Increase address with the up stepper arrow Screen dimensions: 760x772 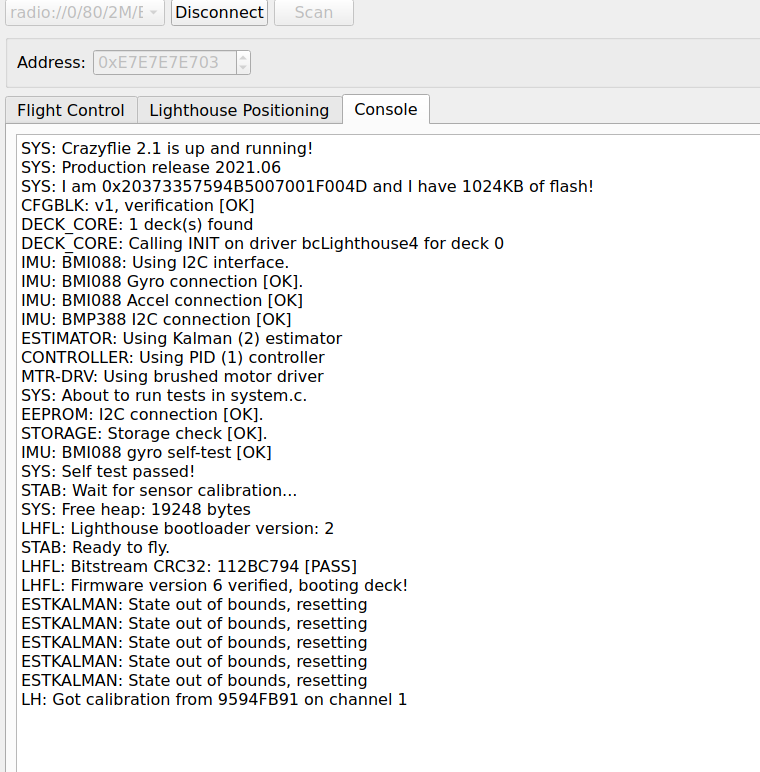[x=243, y=57]
